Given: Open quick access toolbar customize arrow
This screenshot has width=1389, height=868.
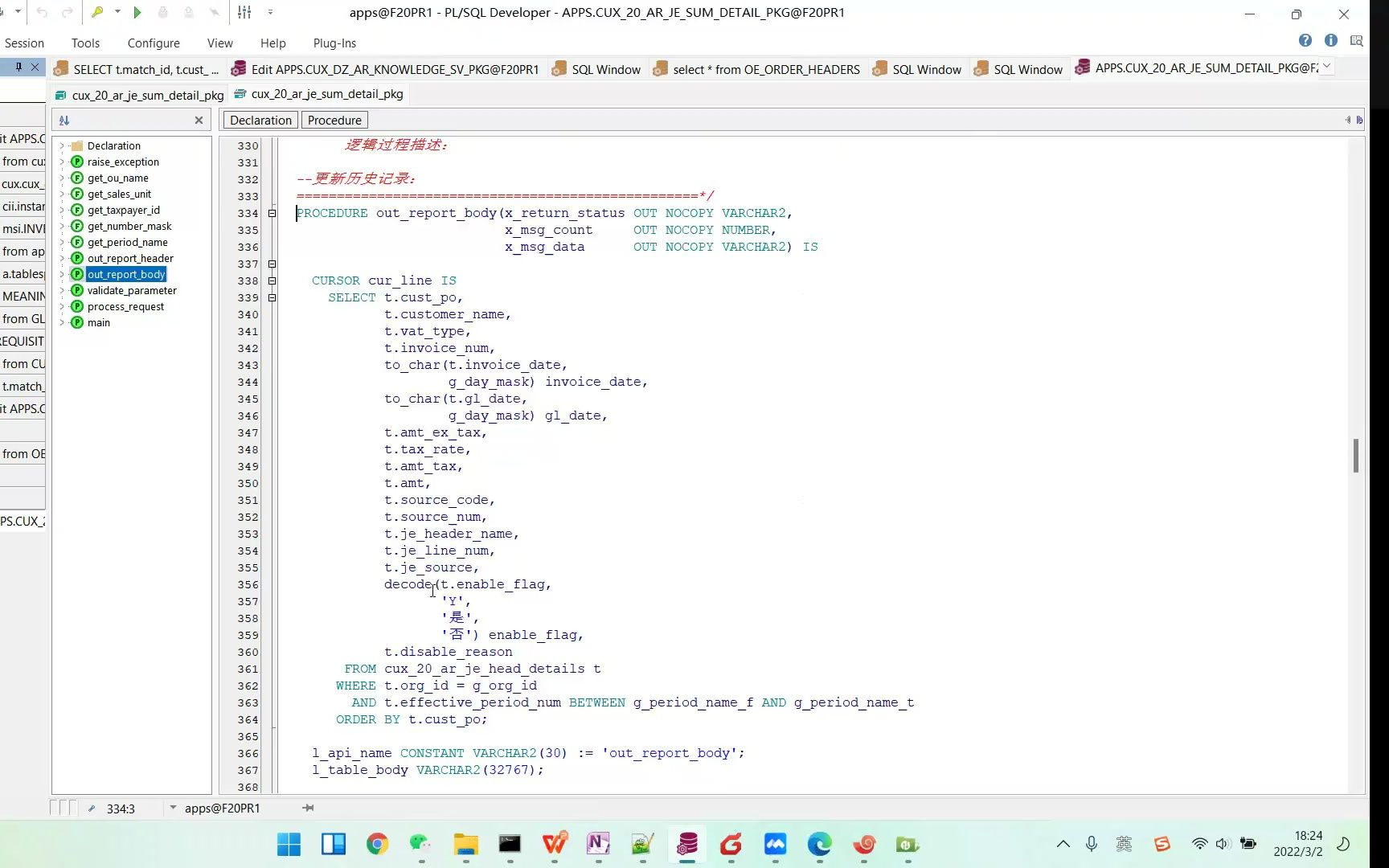Looking at the screenshot, I should coord(270,12).
